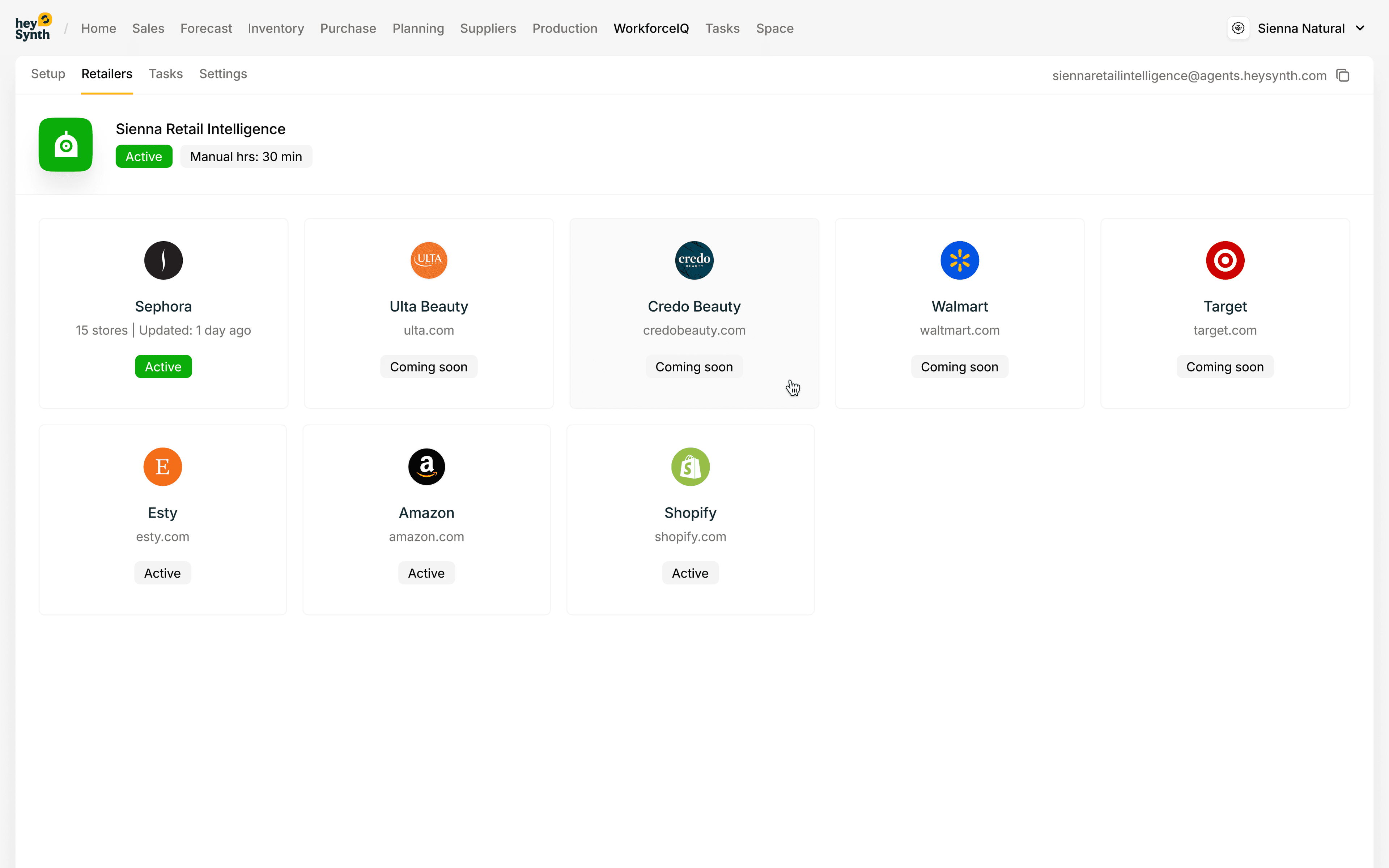Image resolution: width=1389 pixels, height=868 pixels.
Task: Click the Etsy 'E' logo
Action: (x=162, y=467)
